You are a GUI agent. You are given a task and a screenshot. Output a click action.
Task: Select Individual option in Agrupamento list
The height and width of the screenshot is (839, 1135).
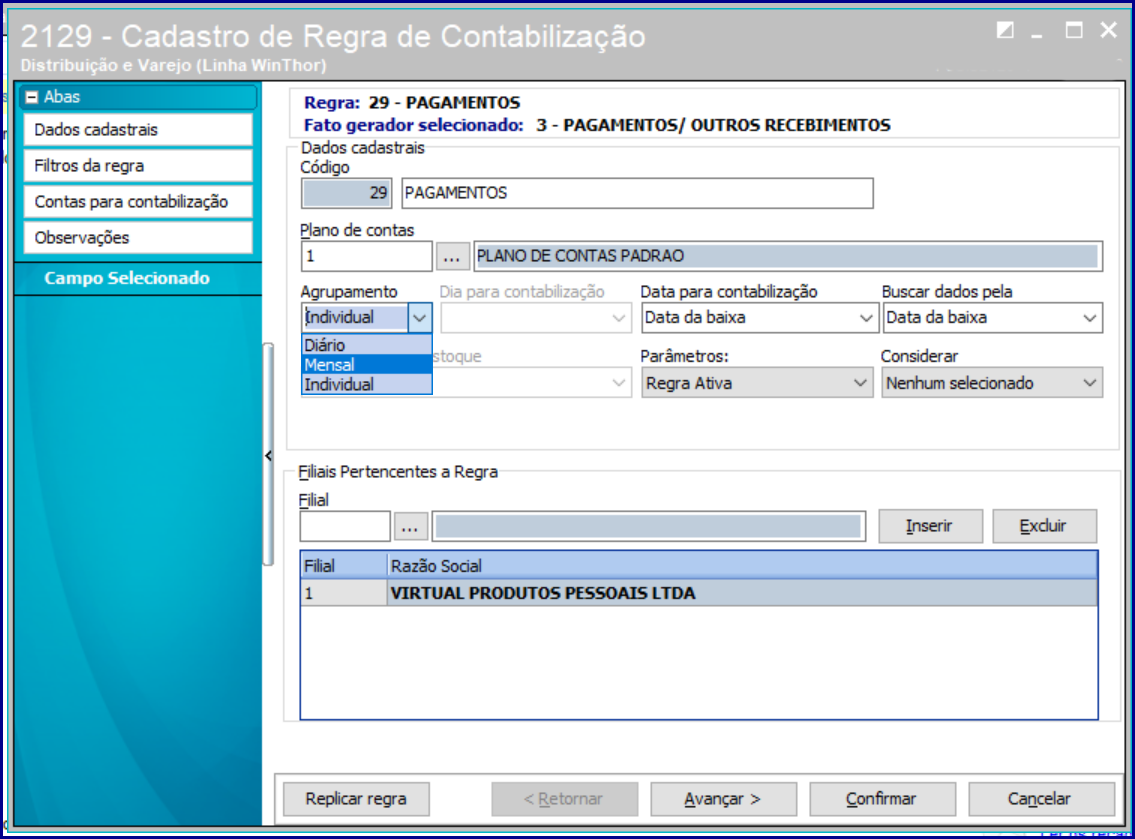[x=366, y=384]
